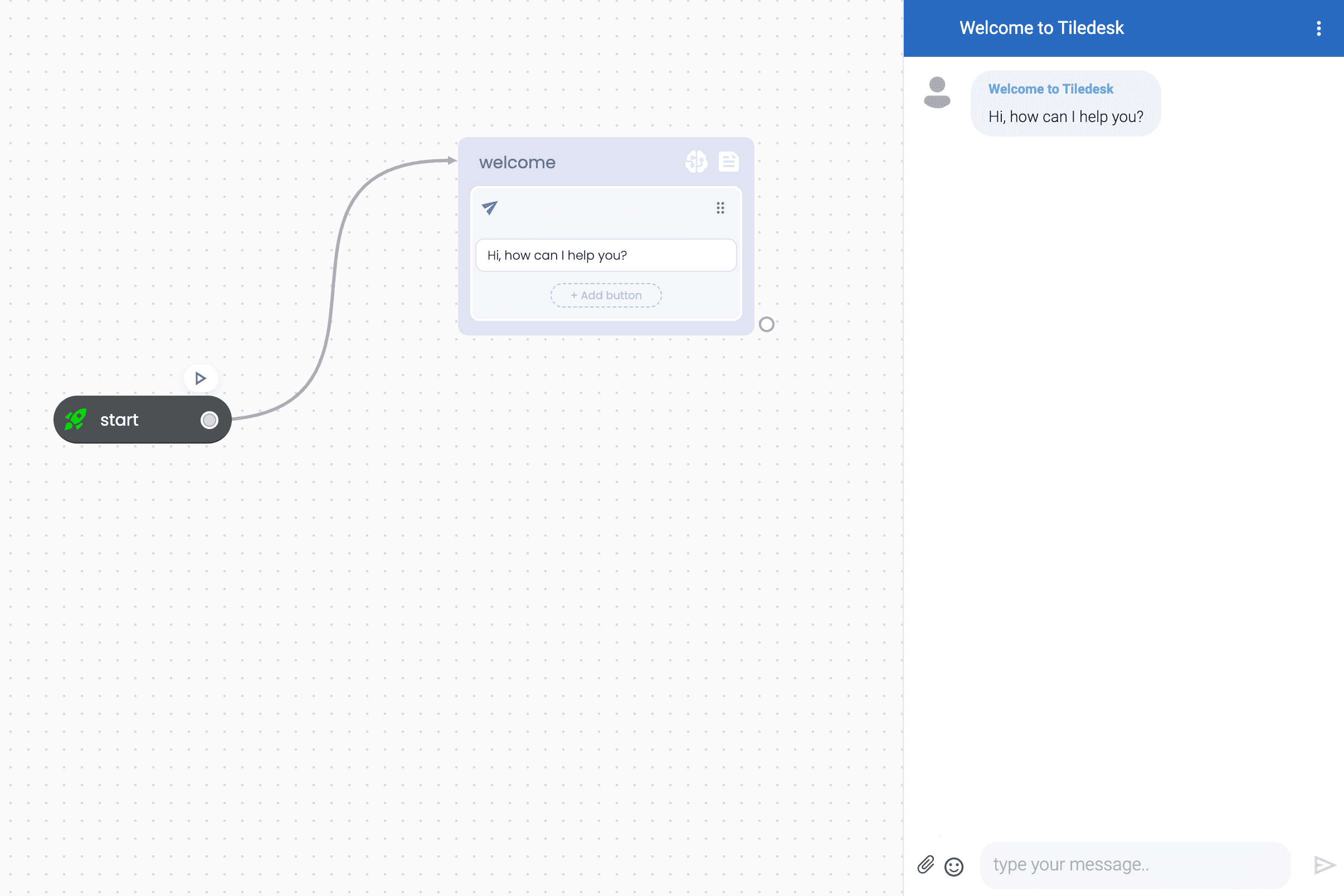Click the chat message 'Hi, how can I help you?'
Viewport: 1344px width, 896px height.
(x=1066, y=116)
